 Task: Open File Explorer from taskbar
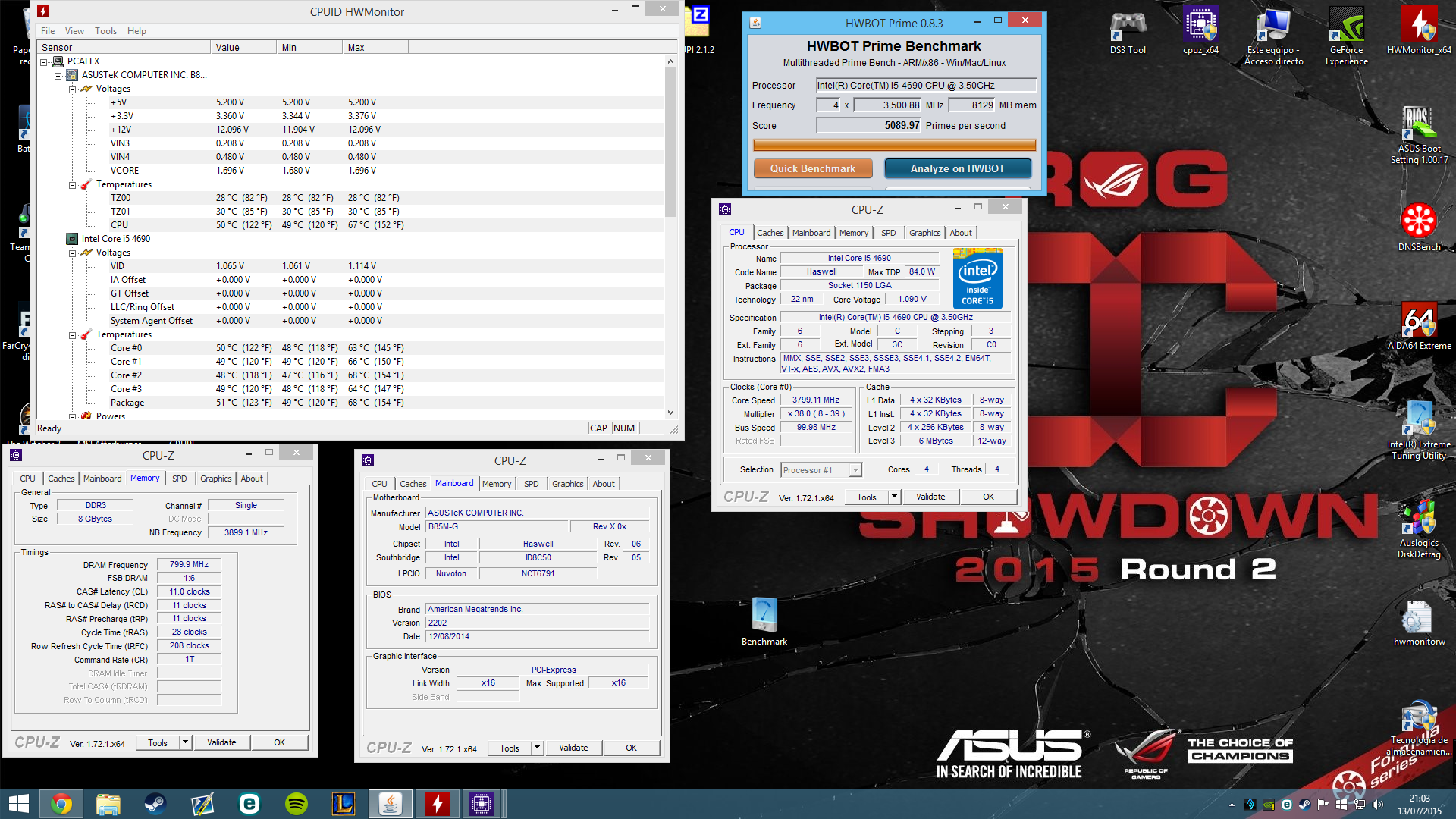(108, 804)
